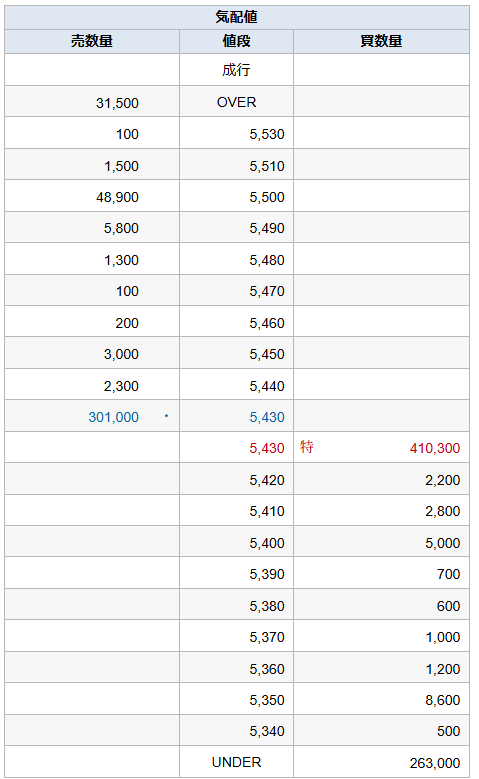Select the 売数量 column header

[x=92, y=41]
